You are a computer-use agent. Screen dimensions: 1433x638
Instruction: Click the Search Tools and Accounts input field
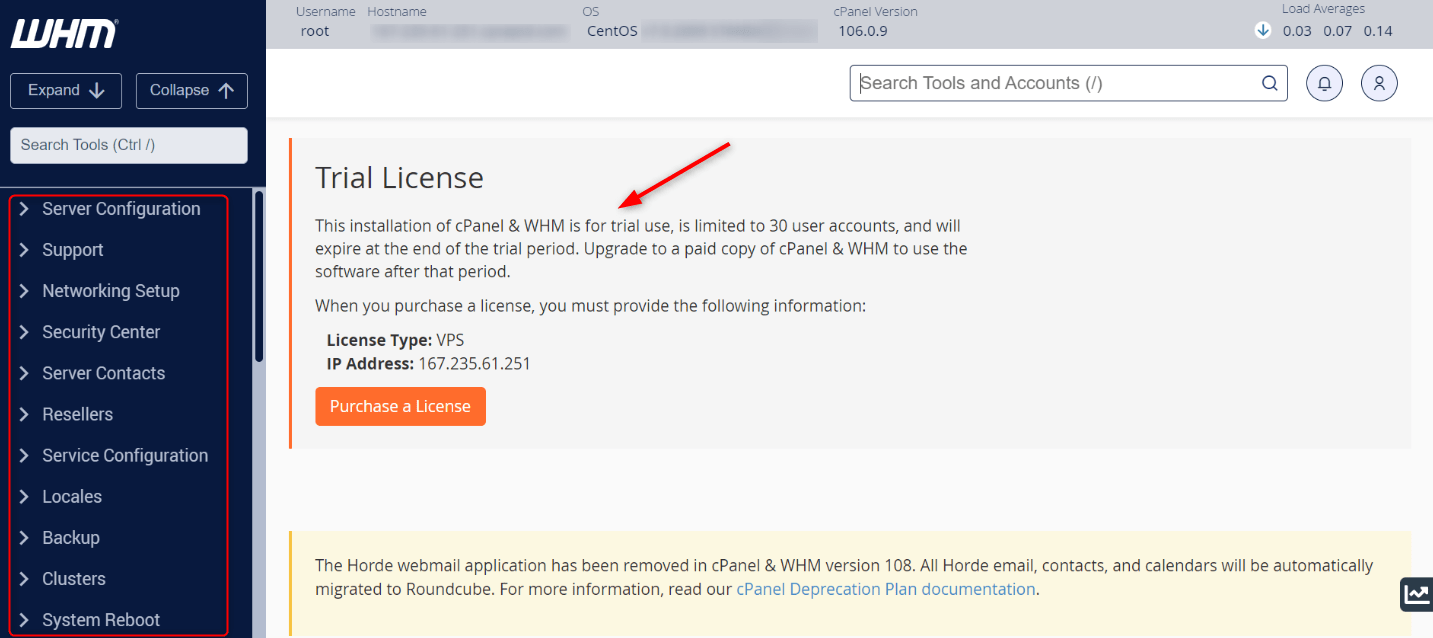click(x=1050, y=83)
